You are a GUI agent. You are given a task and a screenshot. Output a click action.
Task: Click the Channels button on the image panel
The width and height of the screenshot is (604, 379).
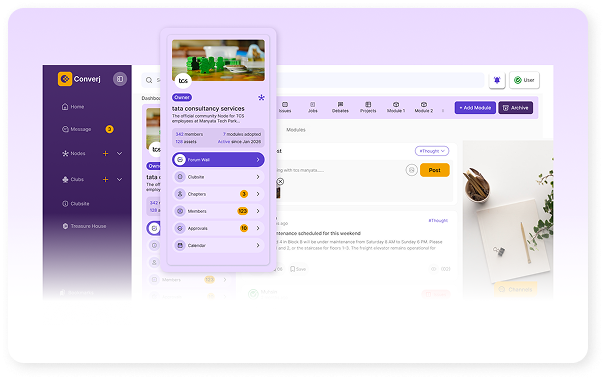pos(516,289)
